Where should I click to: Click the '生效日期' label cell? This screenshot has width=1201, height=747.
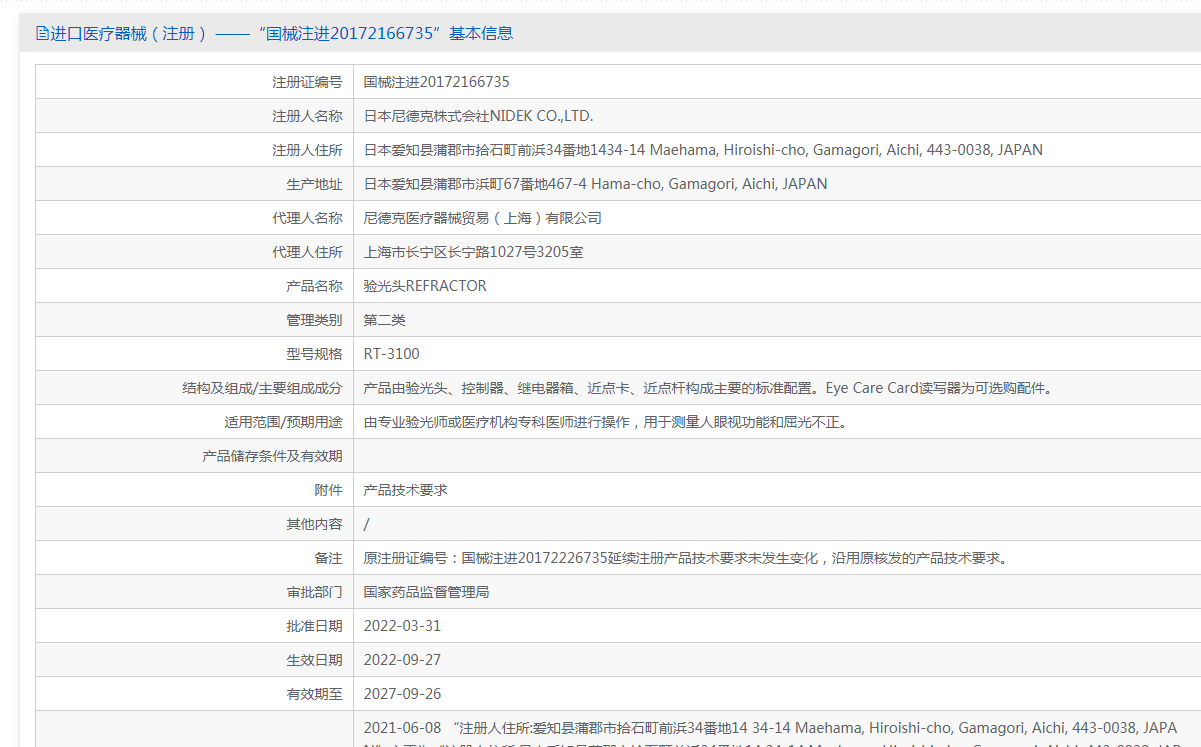click(195, 660)
